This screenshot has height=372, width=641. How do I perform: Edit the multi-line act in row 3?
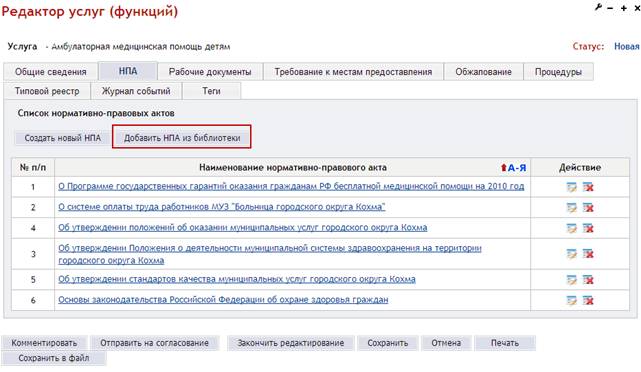[x=572, y=254]
